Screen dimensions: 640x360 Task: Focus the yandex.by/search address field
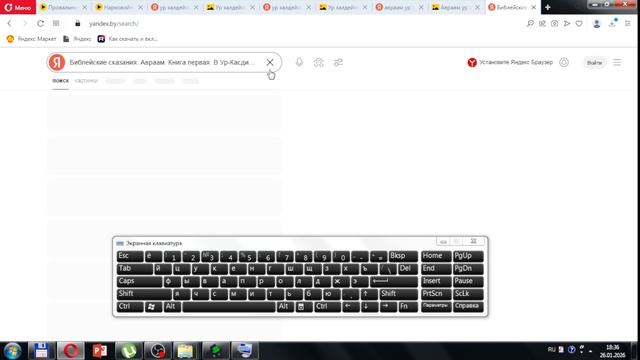point(114,24)
